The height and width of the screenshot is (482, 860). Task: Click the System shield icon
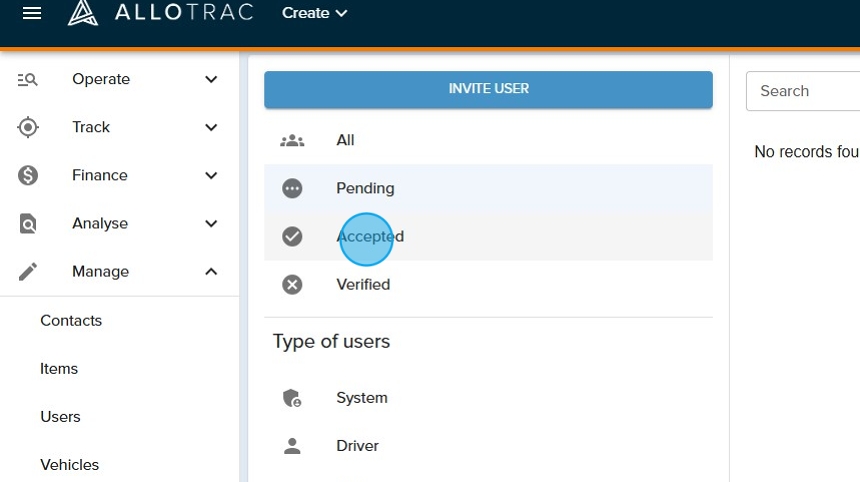tap(292, 398)
